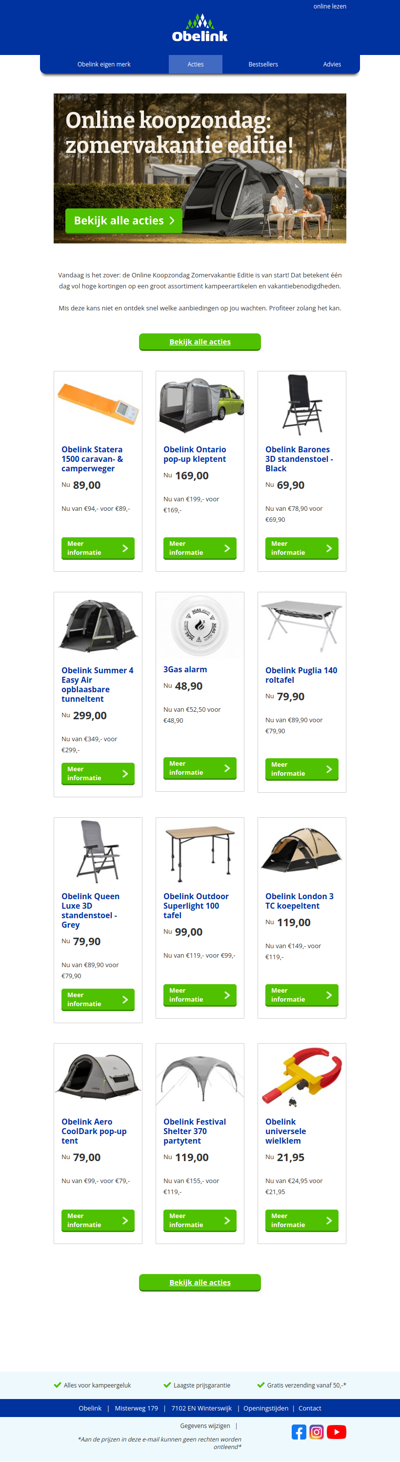Viewport: 400px width, 1462px height.
Task: Open the Bestsellers menu item
Action: (x=264, y=64)
